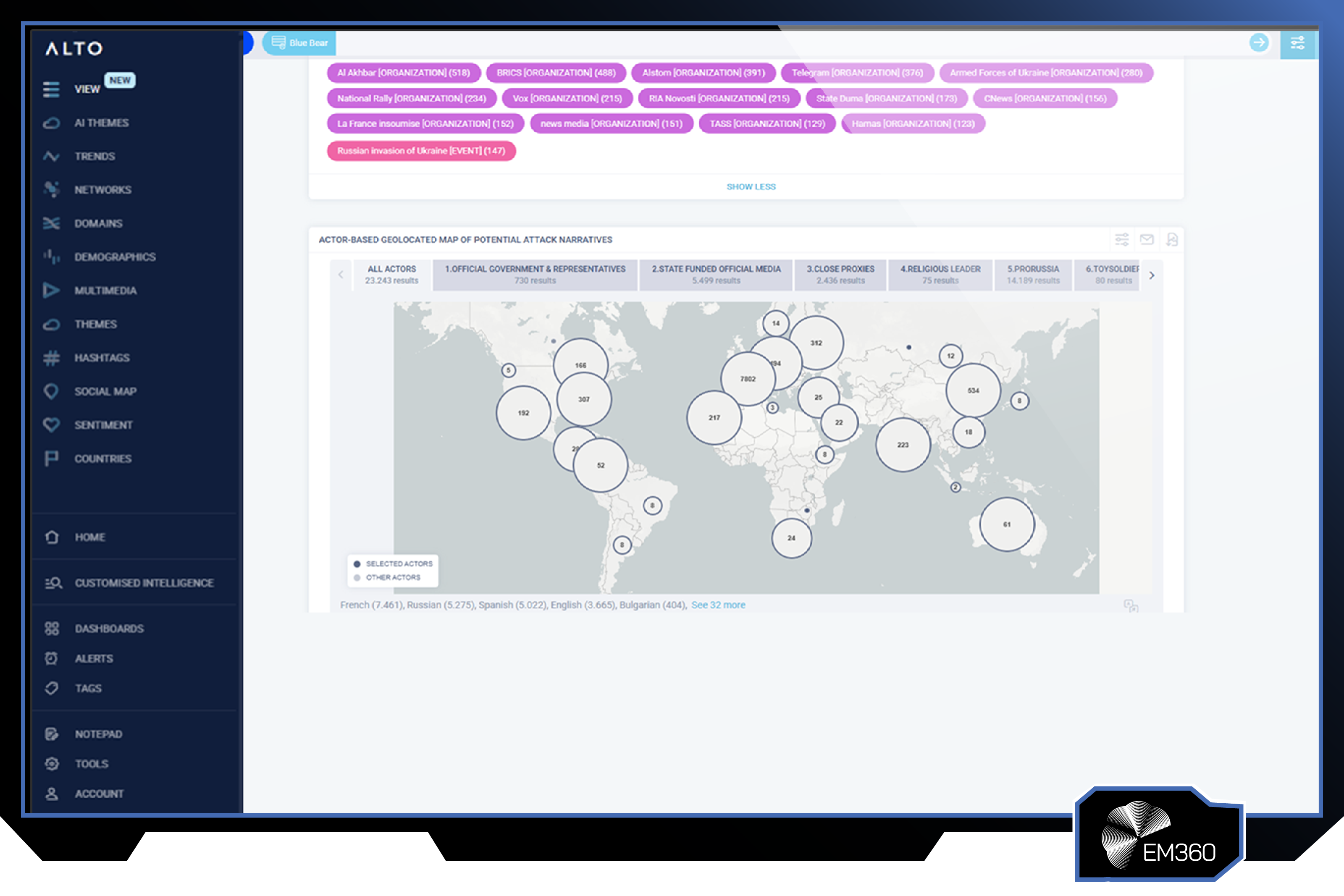Click the translate icon below the map
The height and width of the screenshot is (896, 1344).
pyautogui.click(x=1131, y=606)
